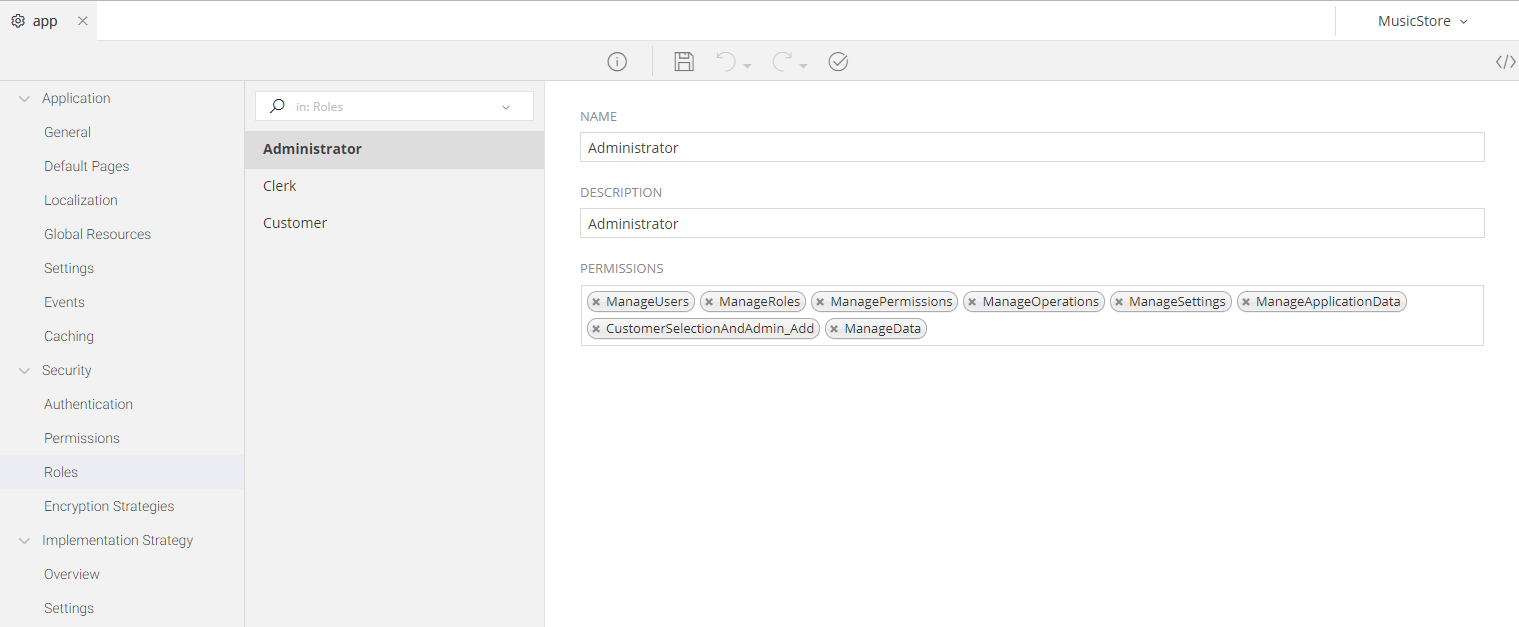The image size is (1519, 627).
Task: Collapse the Security tree section
Action: (24, 370)
